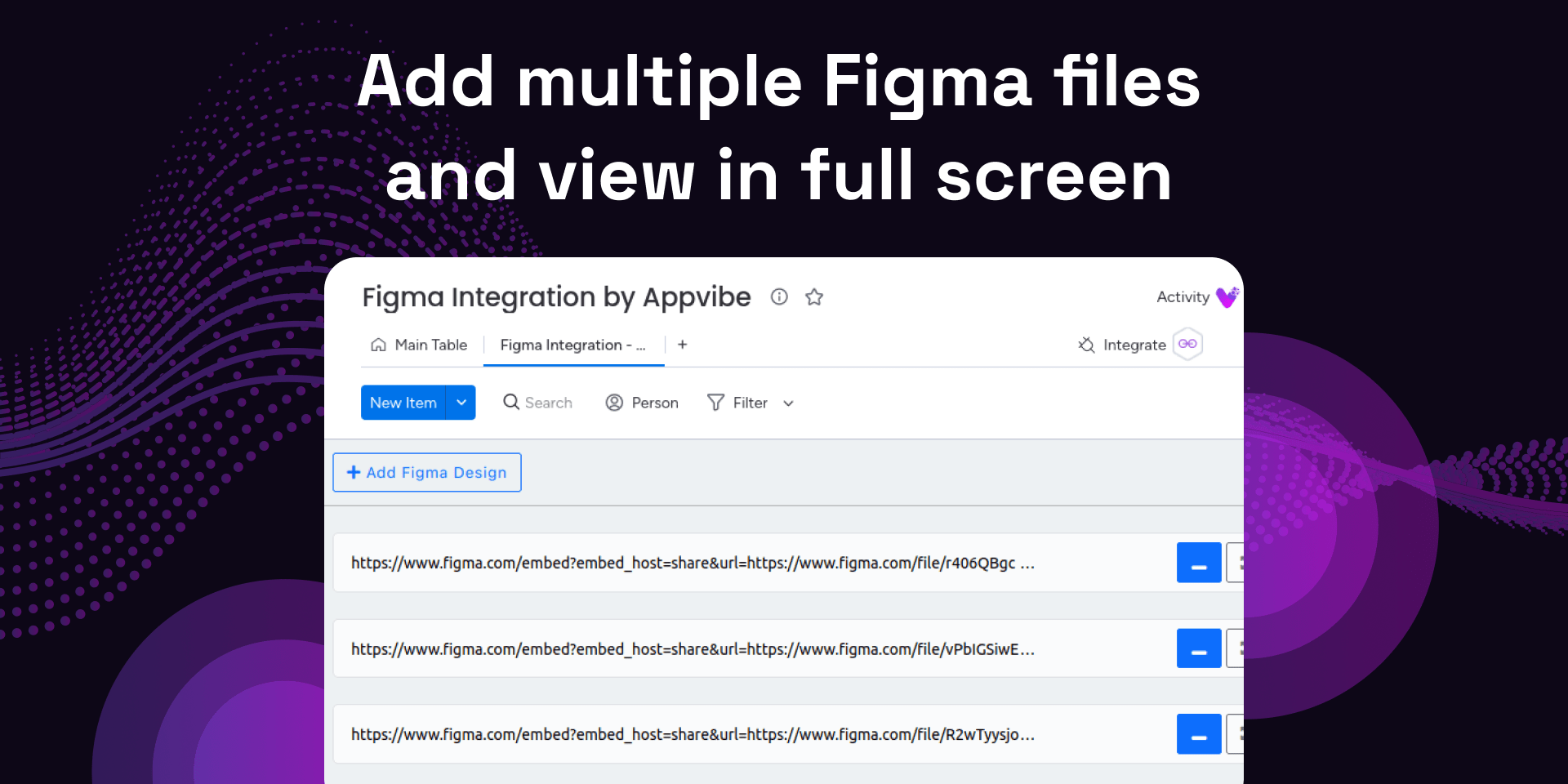Collapse the first Figma embed with the minus button
The width and height of the screenshot is (1568, 784).
click(1198, 563)
